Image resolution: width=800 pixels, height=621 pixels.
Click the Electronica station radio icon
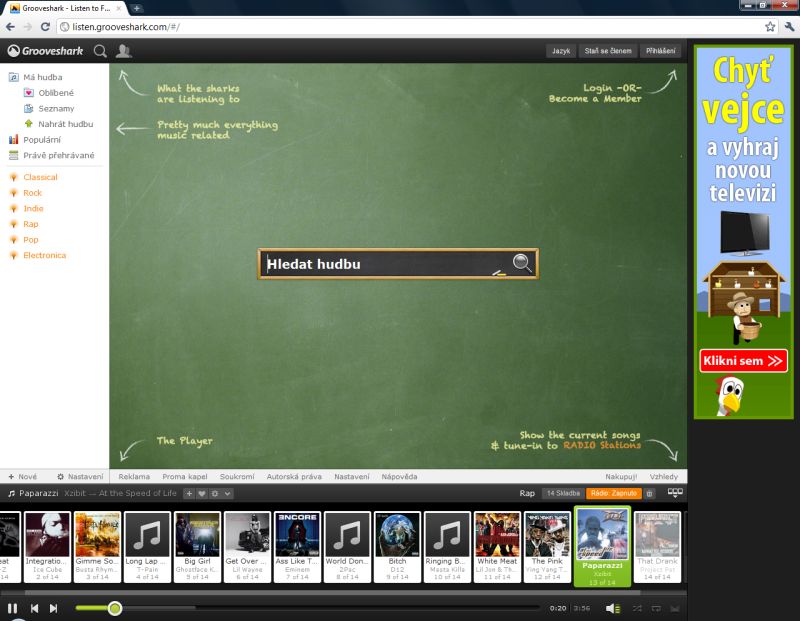pyautogui.click(x=14, y=255)
